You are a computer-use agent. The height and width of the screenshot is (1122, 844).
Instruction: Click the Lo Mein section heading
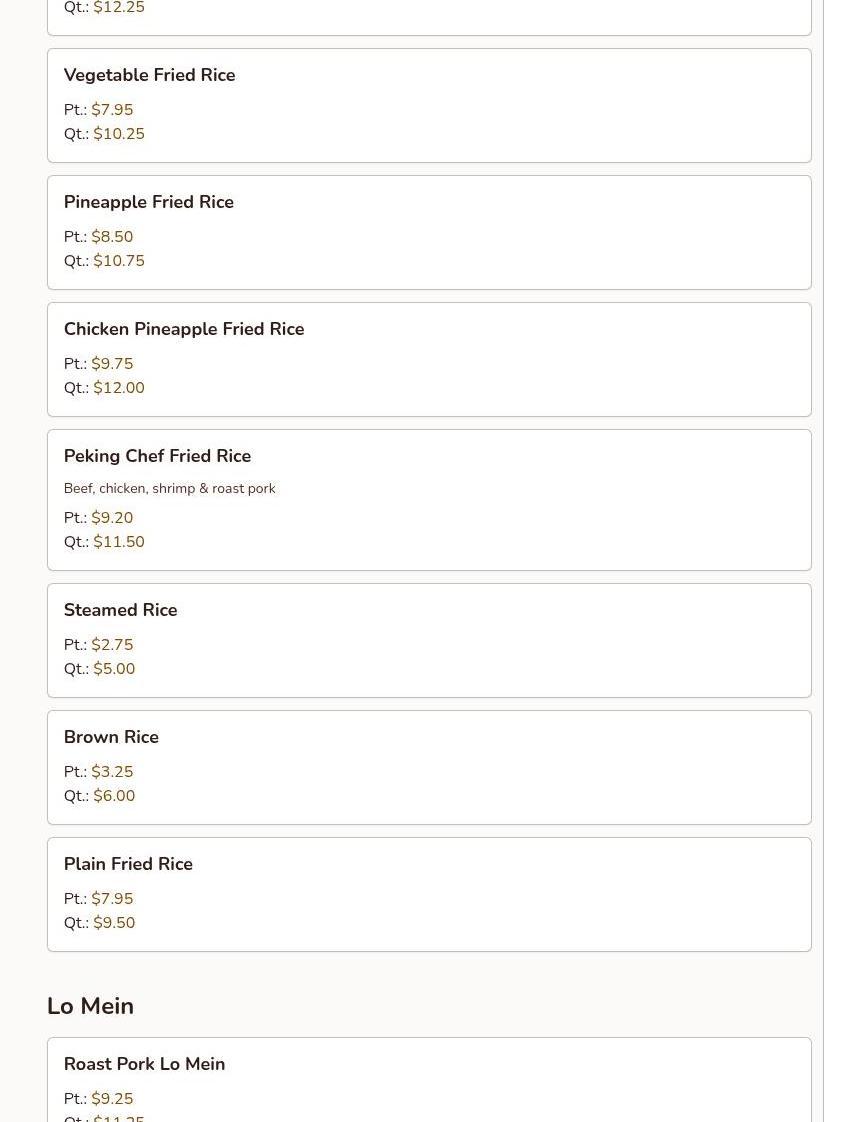90,1006
